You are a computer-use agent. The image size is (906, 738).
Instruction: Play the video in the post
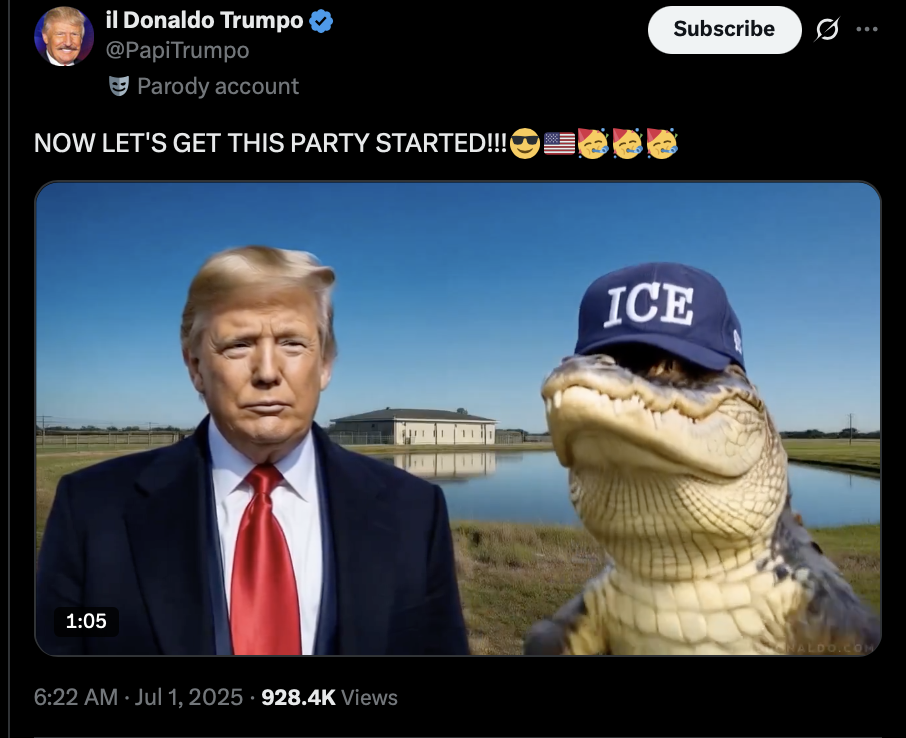point(458,418)
